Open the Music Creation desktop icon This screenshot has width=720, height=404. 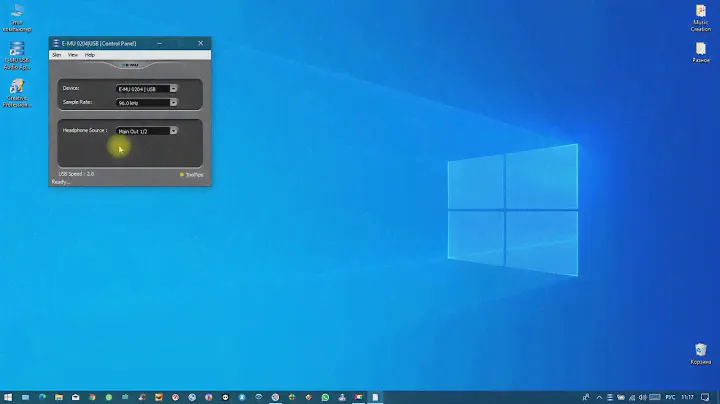tap(701, 17)
